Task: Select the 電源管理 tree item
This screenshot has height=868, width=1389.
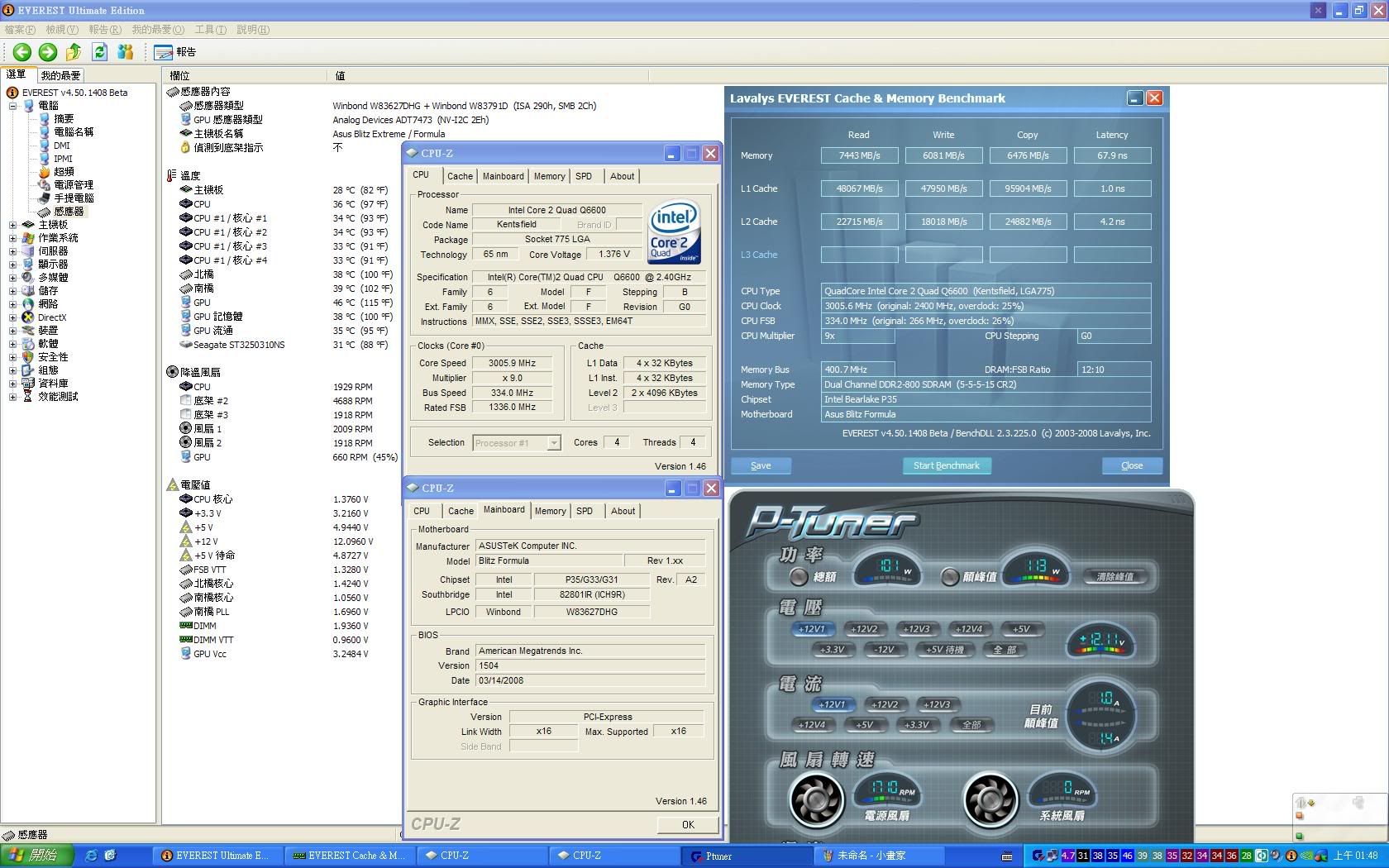Action: tap(74, 185)
